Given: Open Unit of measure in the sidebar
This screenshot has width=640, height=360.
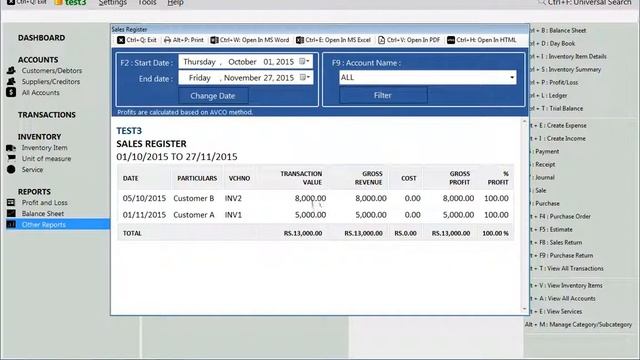Looking at the screenshot, I should [x=46, y=159].
